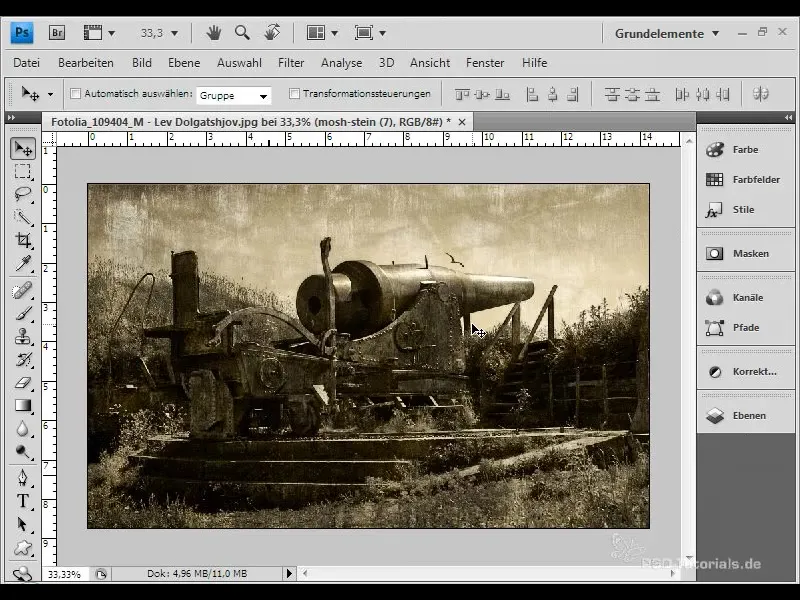Select the Move tool in the toolbox
Screen dimensions: 800x600
[x=23, y=148]
